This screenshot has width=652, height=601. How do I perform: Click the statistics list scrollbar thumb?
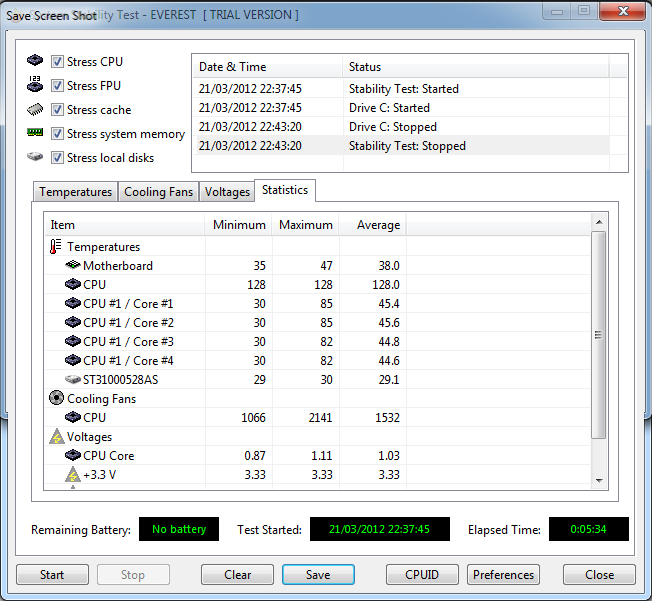tap(598, 335)
